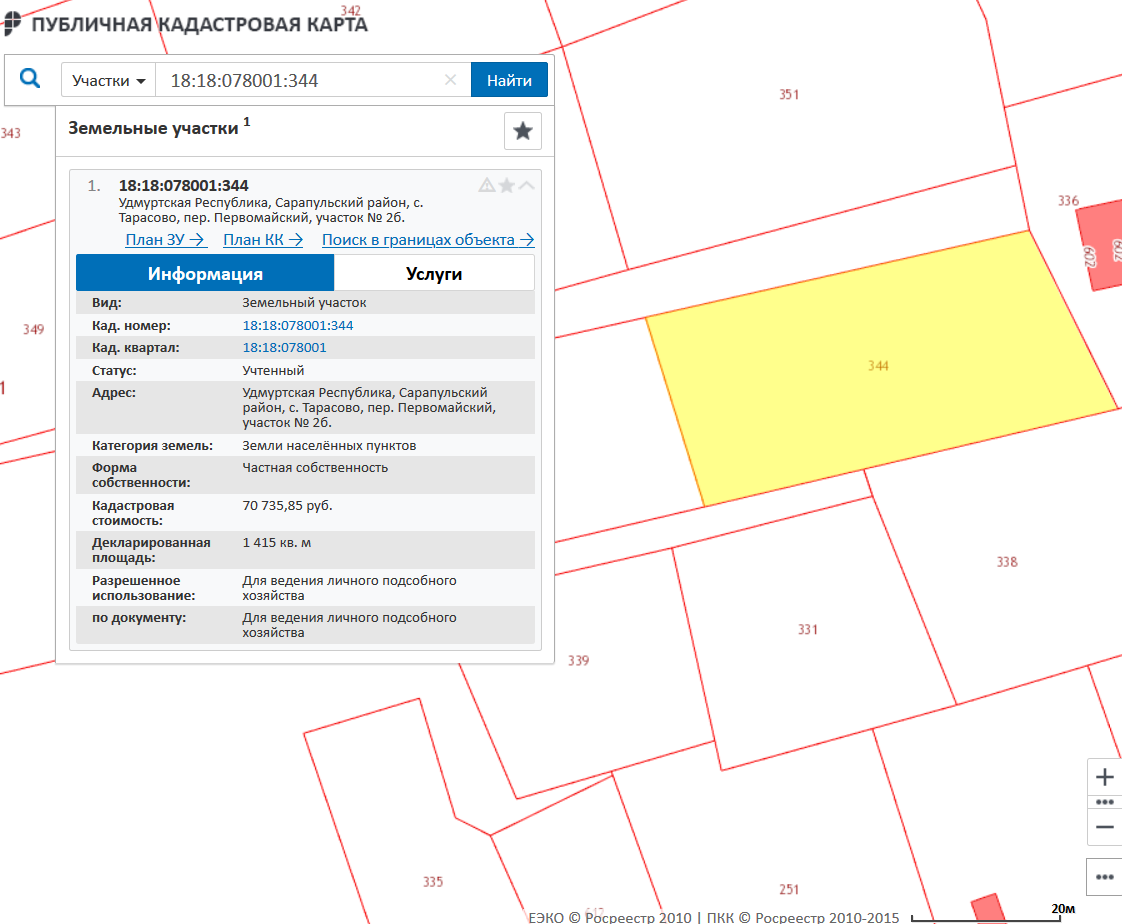Click Земельный участок type value
This screenshot has height=924, width=1122.
coord(304,303)
